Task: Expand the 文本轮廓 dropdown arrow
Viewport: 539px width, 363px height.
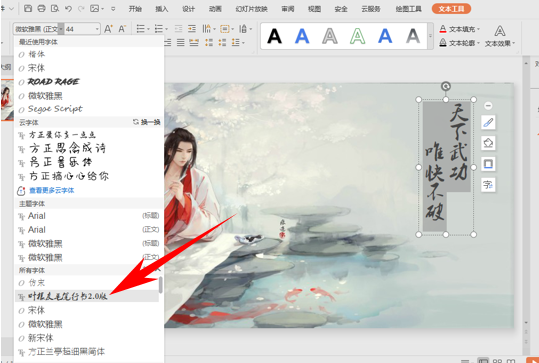Action: click(478, 43)
